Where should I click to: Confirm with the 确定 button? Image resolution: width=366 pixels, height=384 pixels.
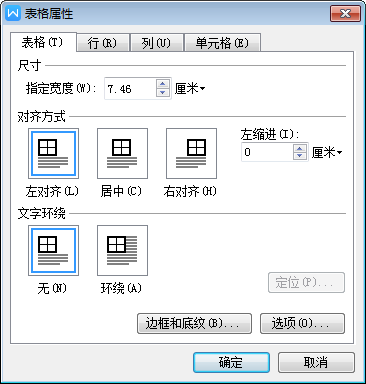[231, 362]
